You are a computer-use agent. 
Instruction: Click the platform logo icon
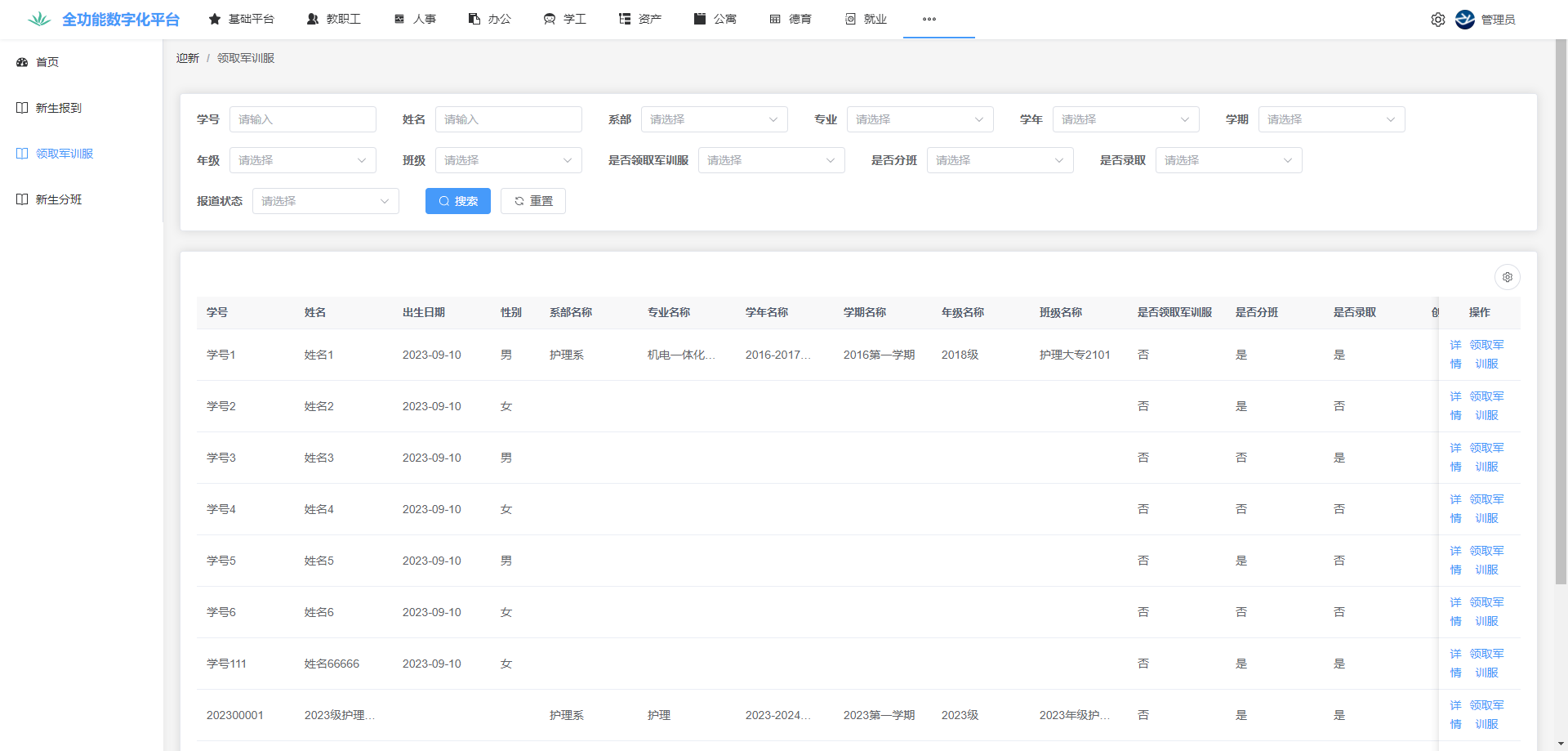pyautogui.click(x=38, y=19)
